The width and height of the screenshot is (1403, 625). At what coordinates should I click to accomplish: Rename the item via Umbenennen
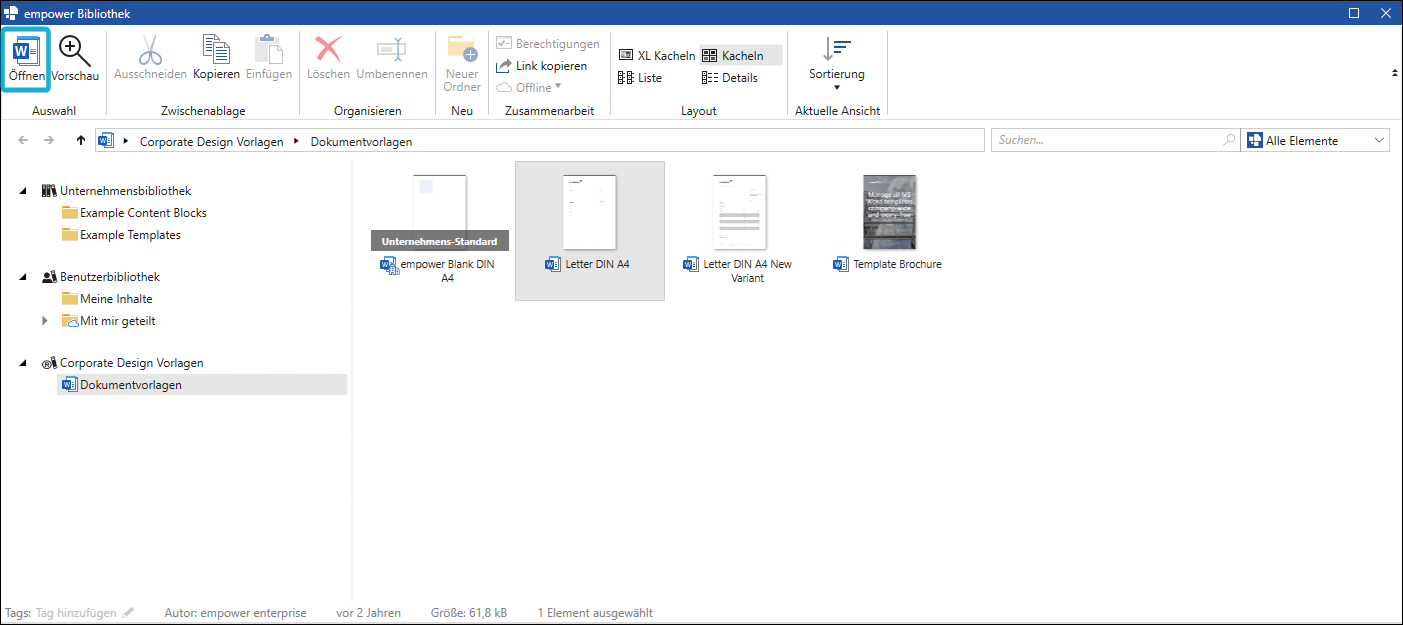pos(391,59)
